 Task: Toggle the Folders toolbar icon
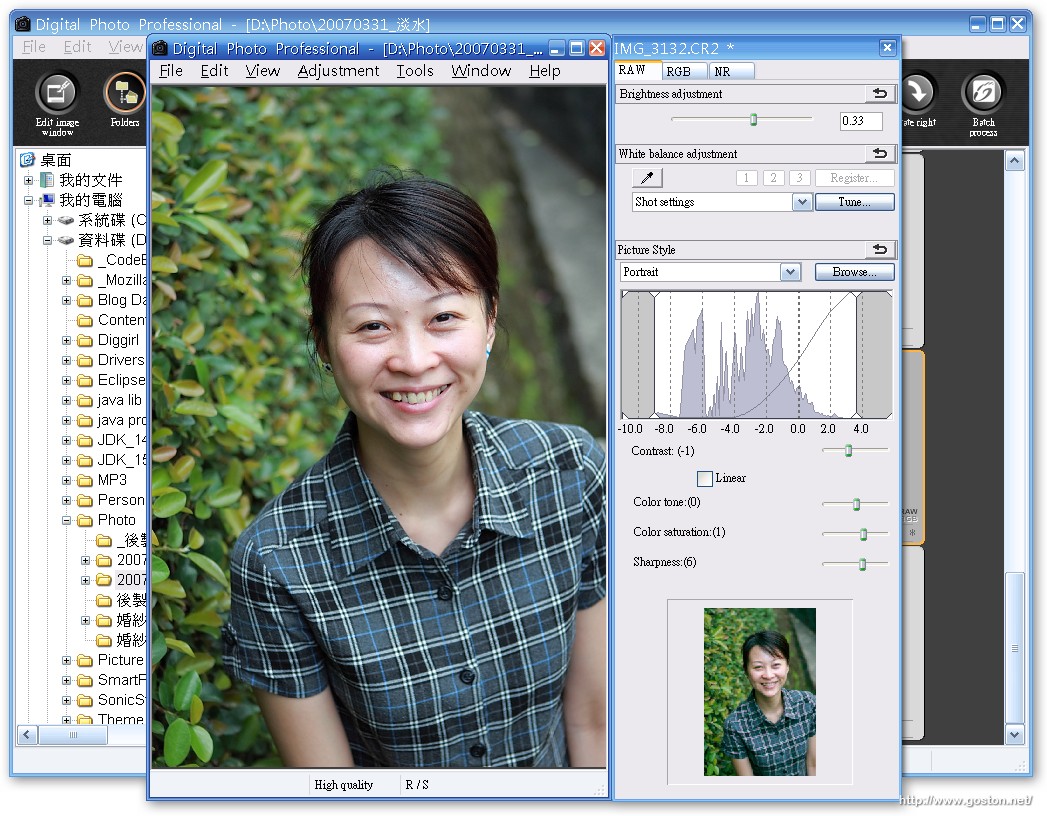point(125,99)
